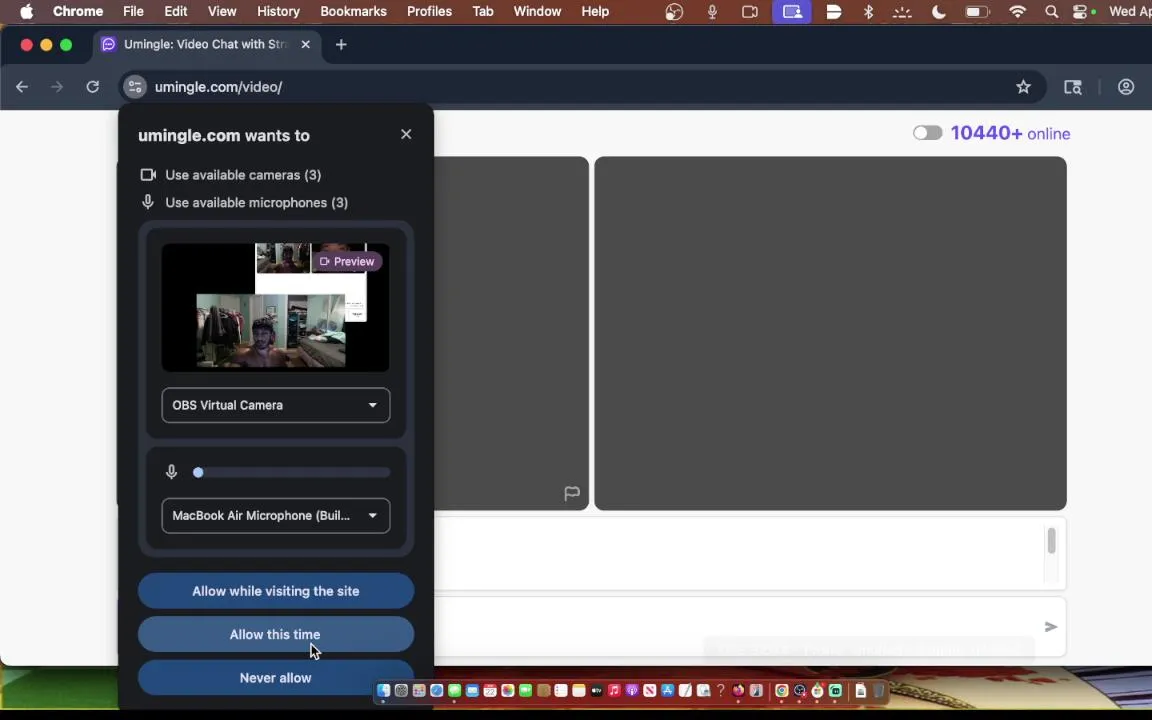
Task: Open Safari from the Dock
Action: point(436,691)
